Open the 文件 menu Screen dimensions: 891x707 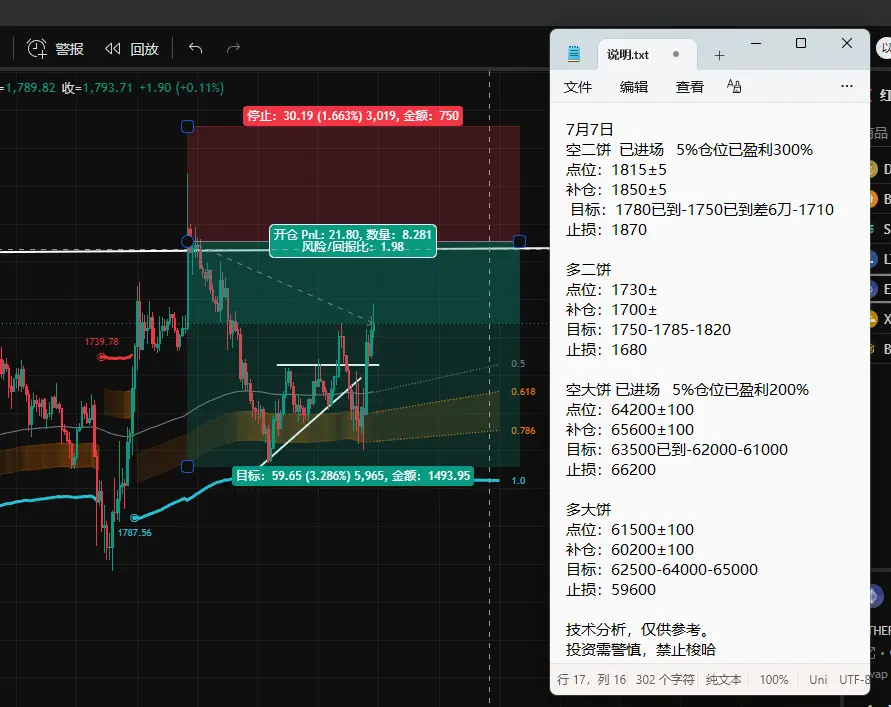(578, 87)
